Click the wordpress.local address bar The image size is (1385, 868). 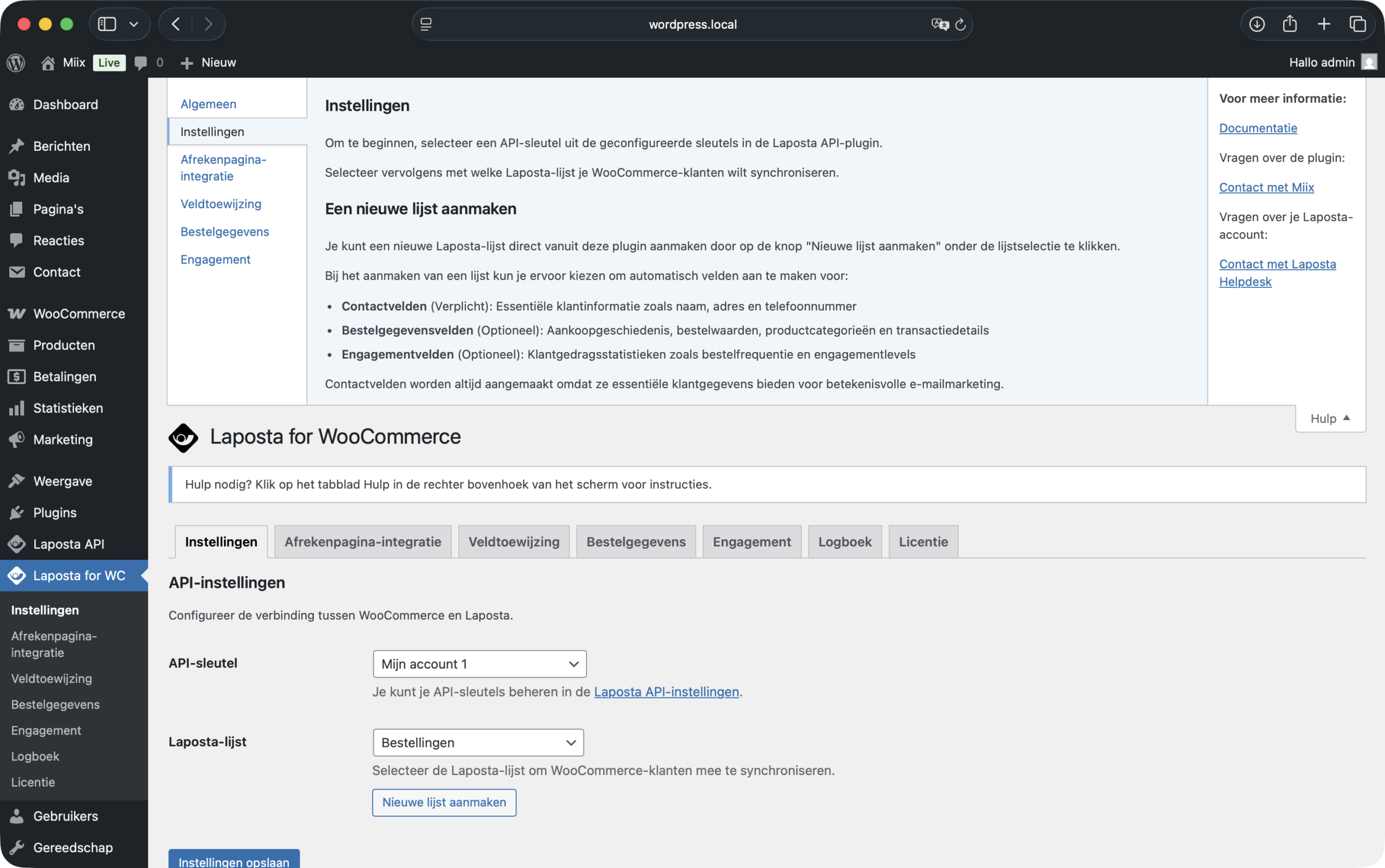692,24
